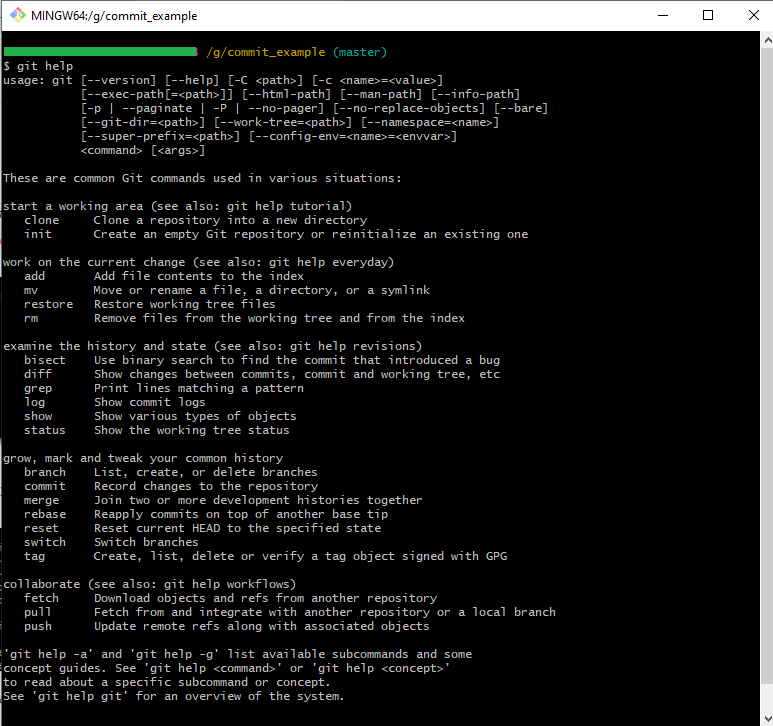Viewport: 773px width, 726px height.
Task: Close the MINGW64 terminal window
Action: coord(753,15)
